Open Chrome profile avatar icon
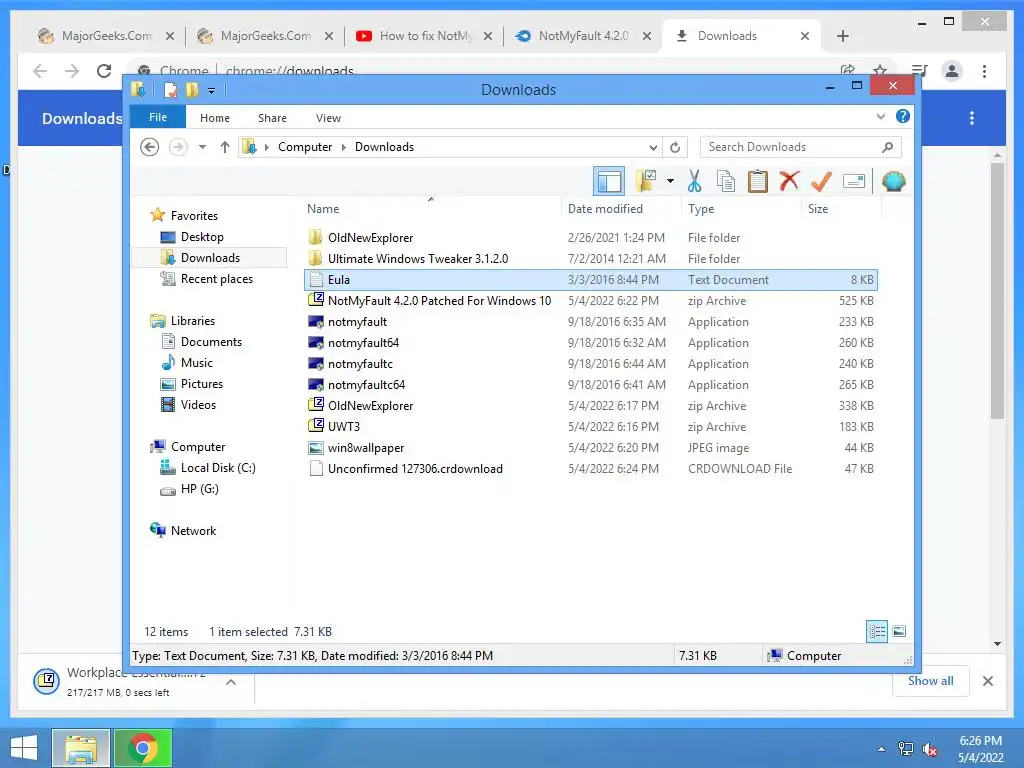Screen dimensions: 1024x768 coord(952,71)
